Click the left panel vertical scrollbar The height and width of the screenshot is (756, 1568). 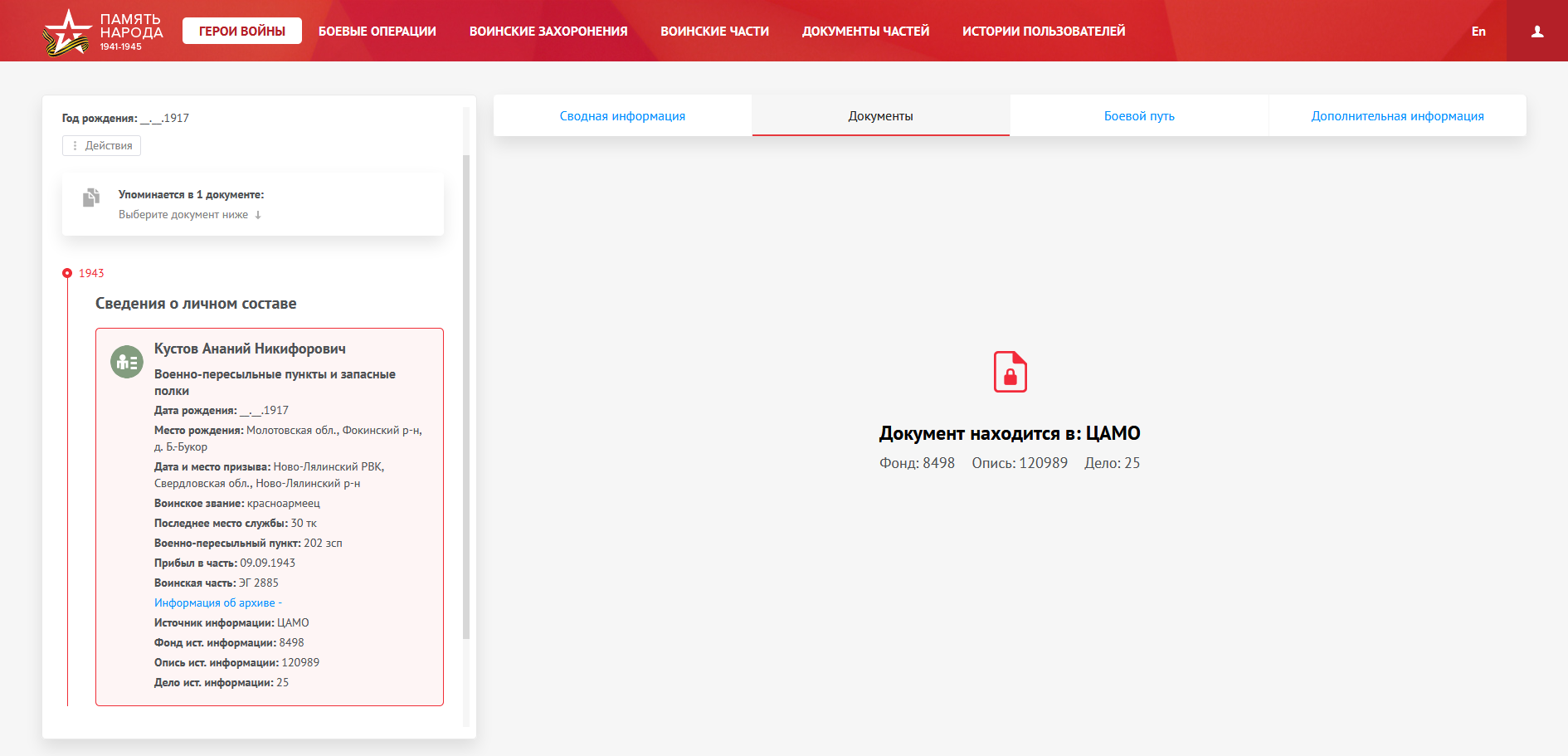pos(466,397)
